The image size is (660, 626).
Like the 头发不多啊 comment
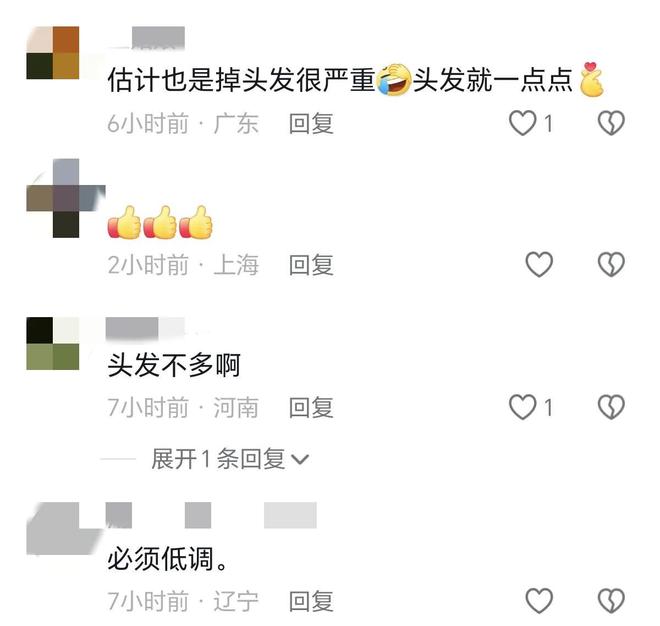(523, 407)
